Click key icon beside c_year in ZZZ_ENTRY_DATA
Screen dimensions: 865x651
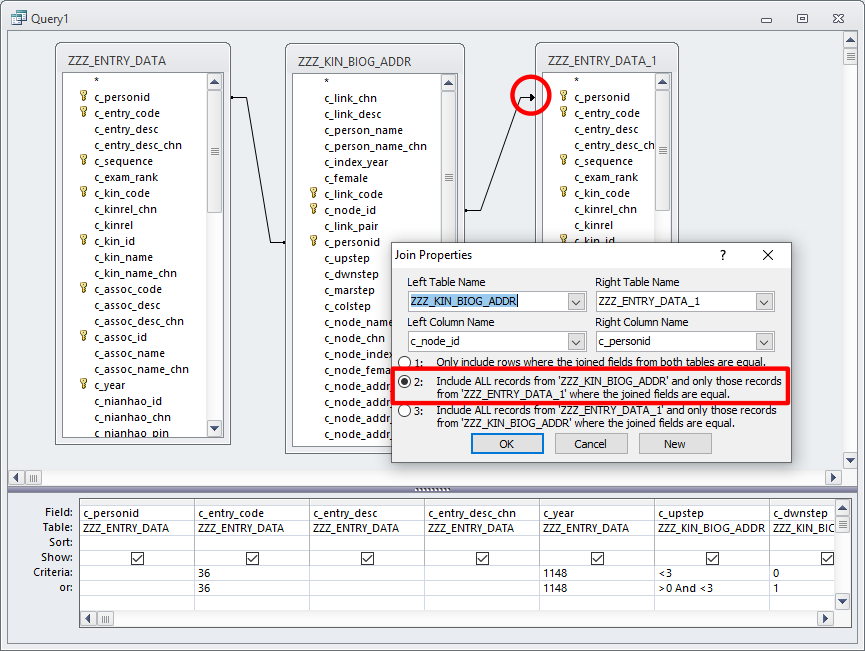pyautogui.click(x=84, y=385)
